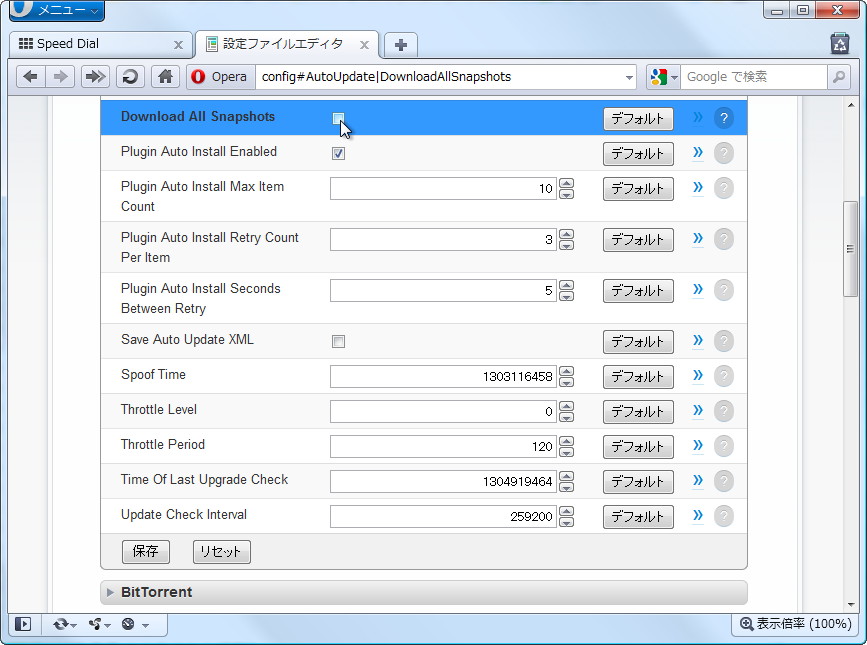Enable the Download All Snapshots checkbox
Image resolution: width=867 pixels, height=645 pixels.
[x=338, y=118]
